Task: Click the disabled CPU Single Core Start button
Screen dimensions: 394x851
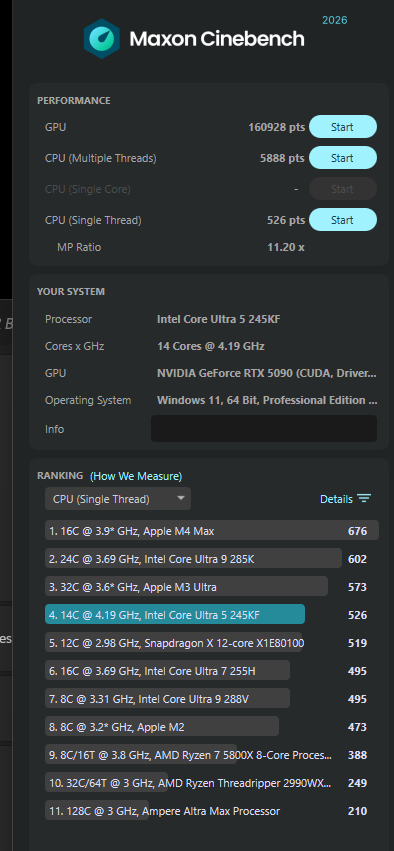Action: (x=342, y=189)
